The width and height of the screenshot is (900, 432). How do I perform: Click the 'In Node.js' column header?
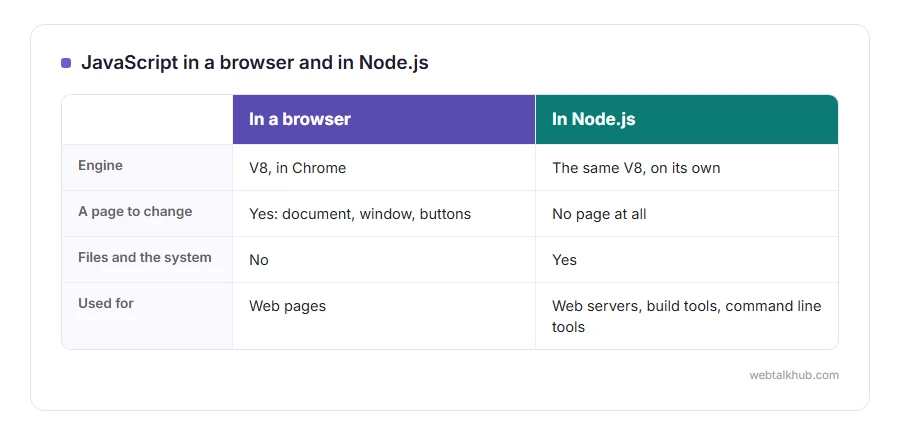click(686, 119)
